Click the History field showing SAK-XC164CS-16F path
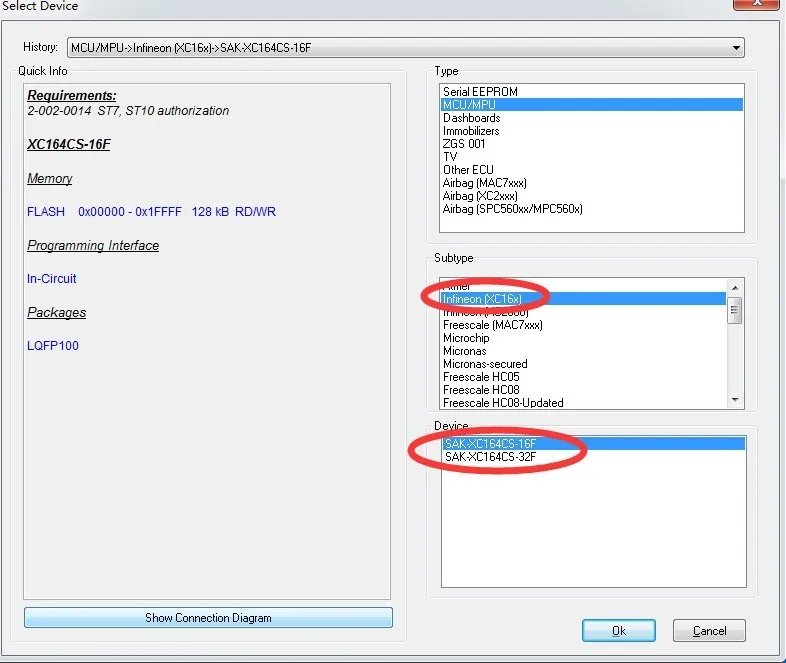Viewport: 786px width, 663px height. point(405,48)
